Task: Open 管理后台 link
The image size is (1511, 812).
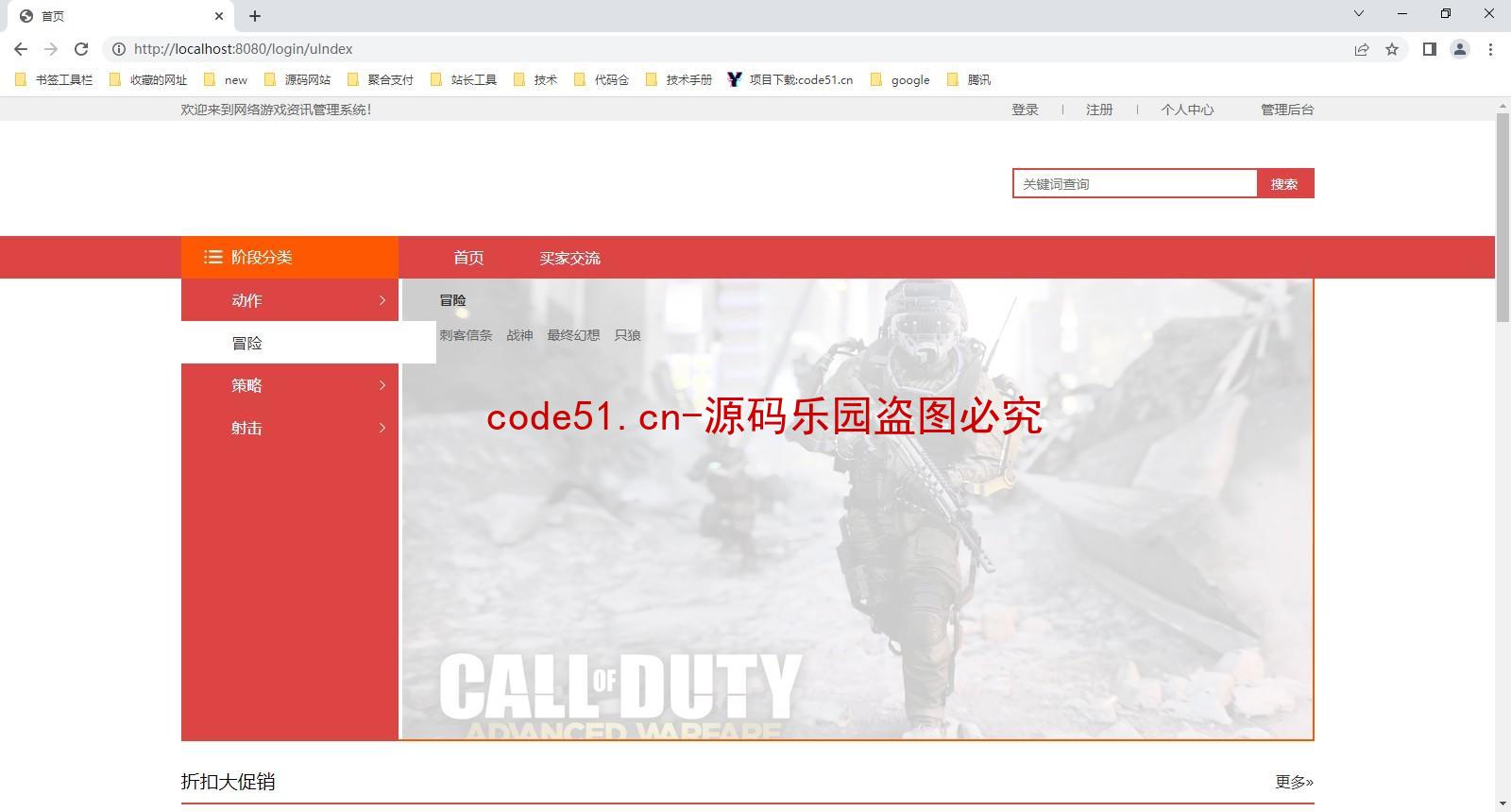Action: (x=1287, y=110)
